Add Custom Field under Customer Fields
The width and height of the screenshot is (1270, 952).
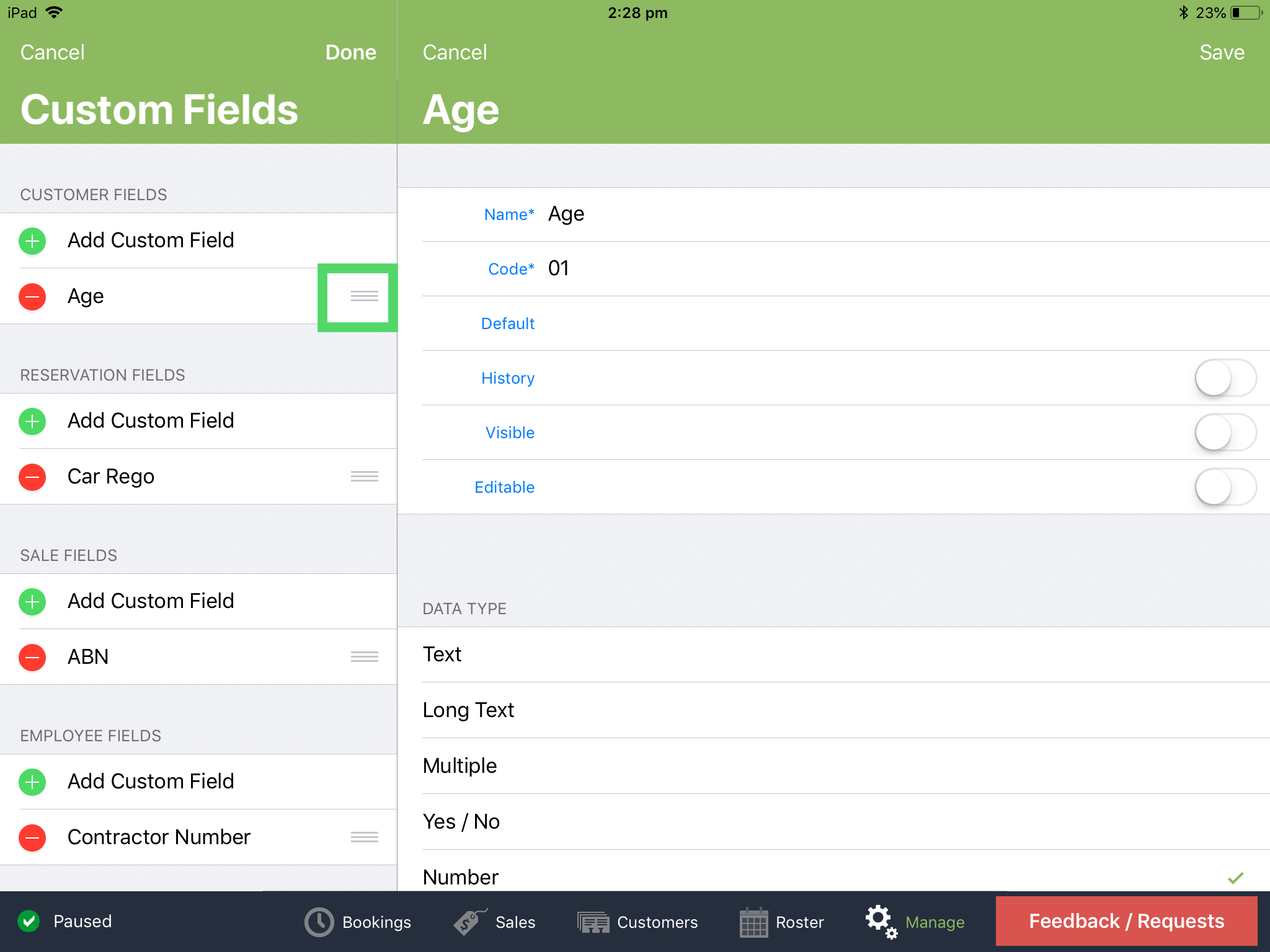tap(198, 240)
